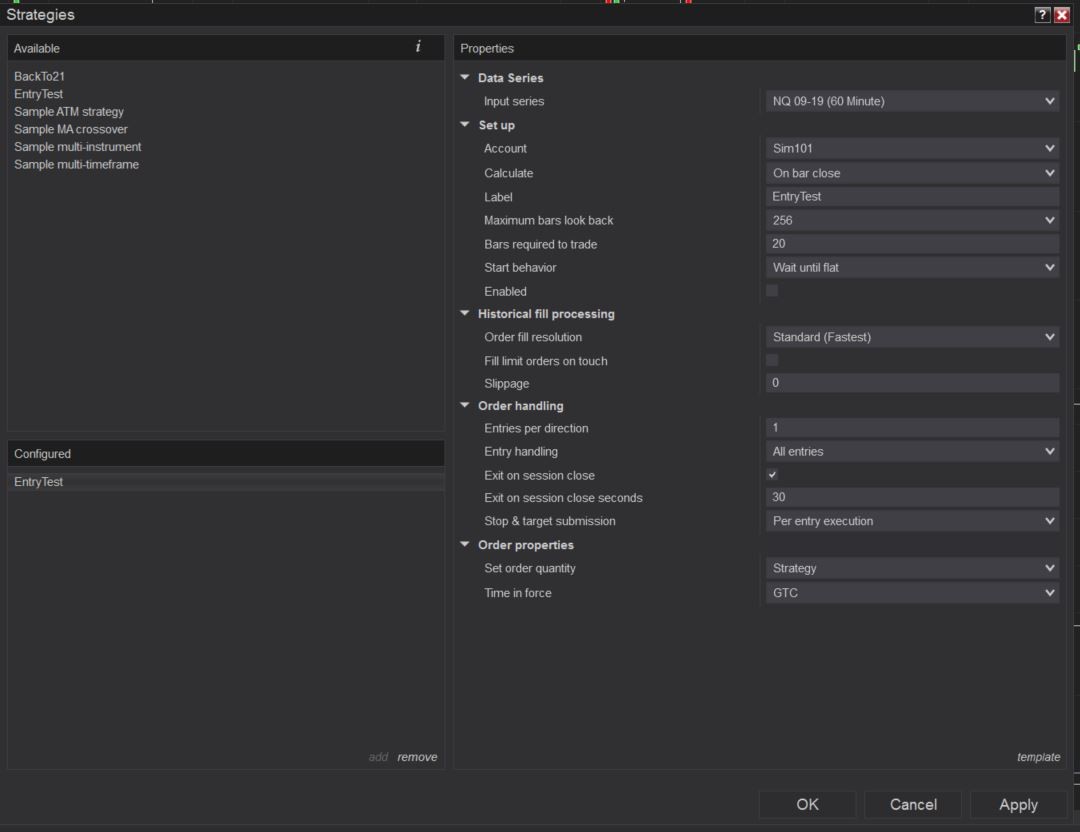Click the Label input field

[x=912, y=196]
